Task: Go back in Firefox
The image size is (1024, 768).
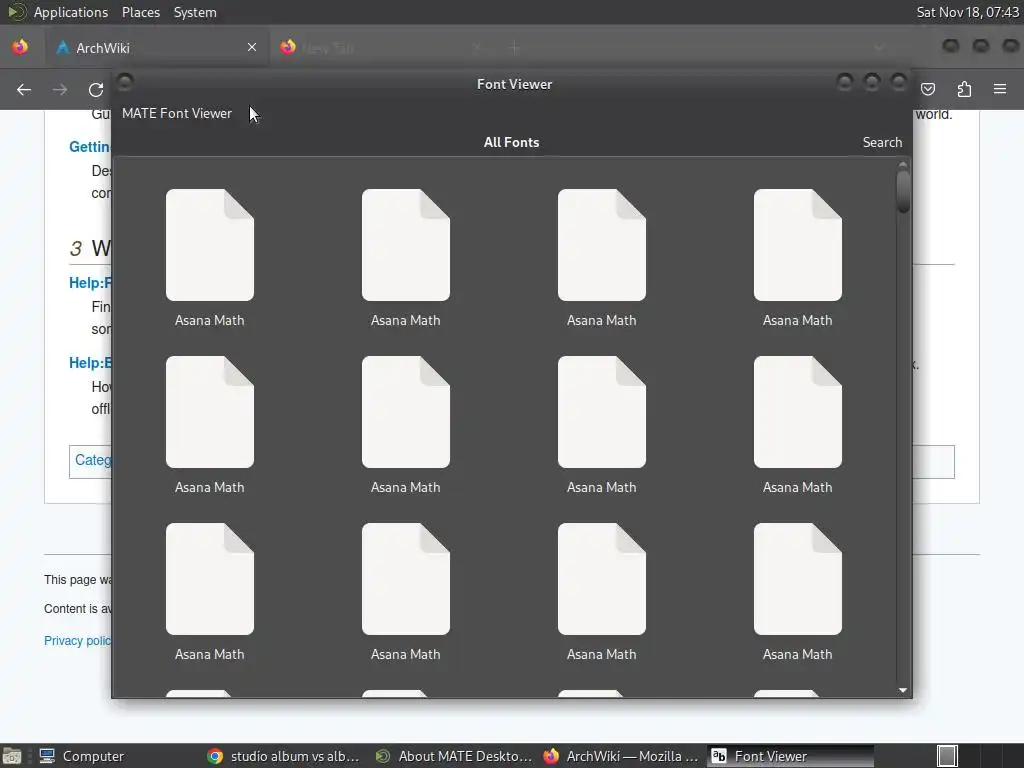Action: pos(24,89)
